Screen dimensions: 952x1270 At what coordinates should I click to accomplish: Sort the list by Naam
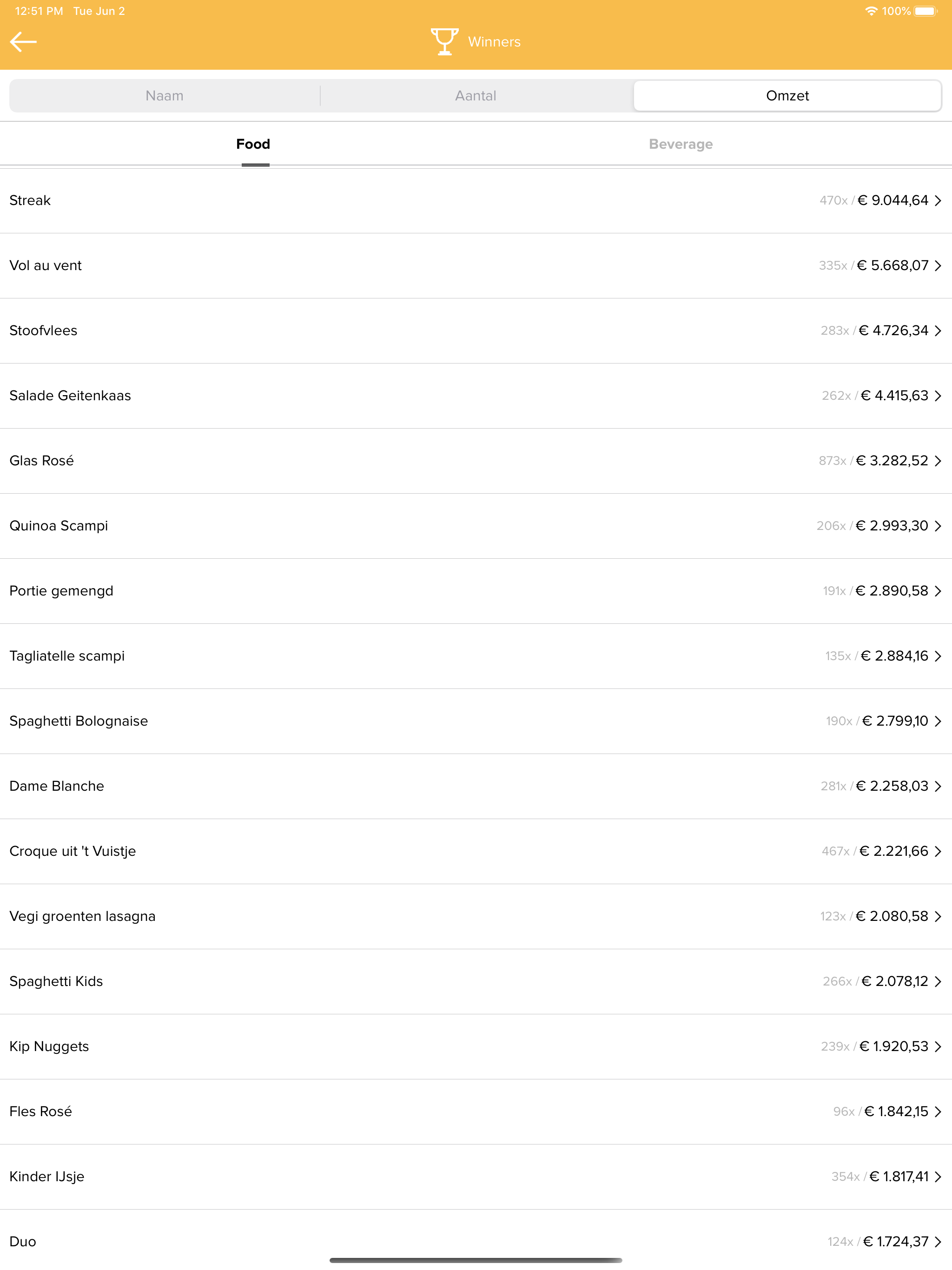(x=165, y=96)
